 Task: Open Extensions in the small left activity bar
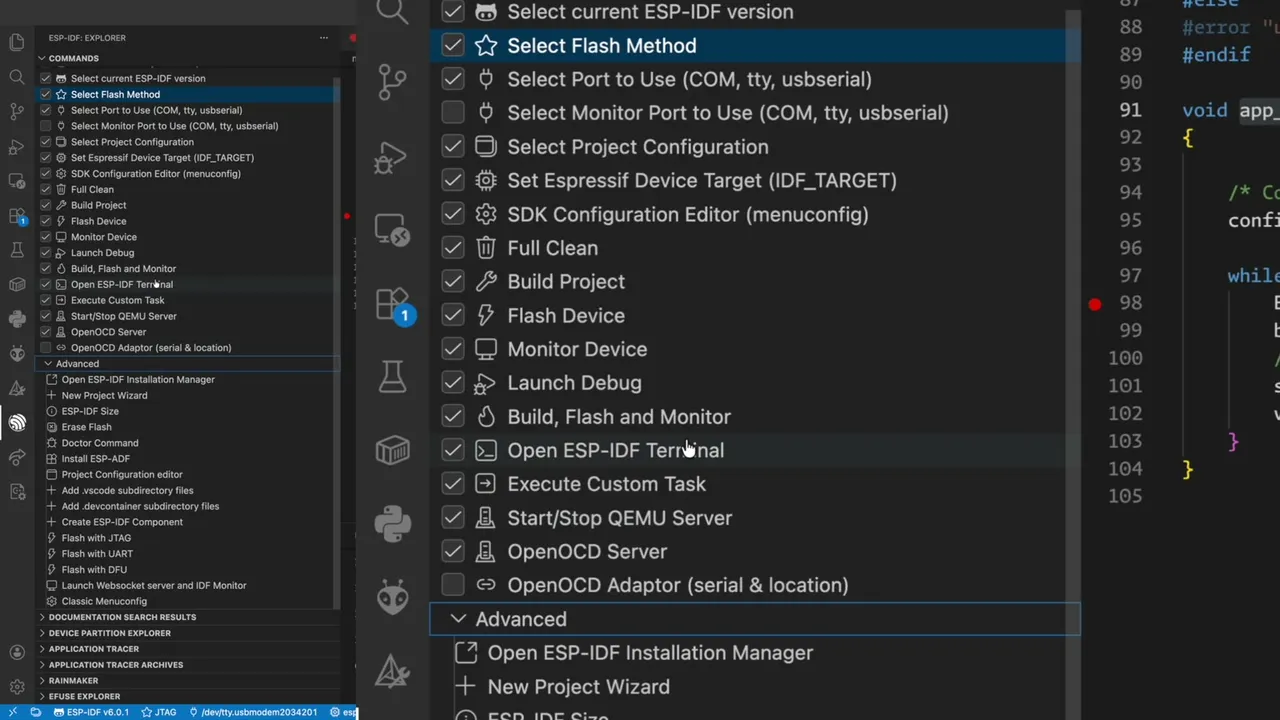click(x=16, y=216)
